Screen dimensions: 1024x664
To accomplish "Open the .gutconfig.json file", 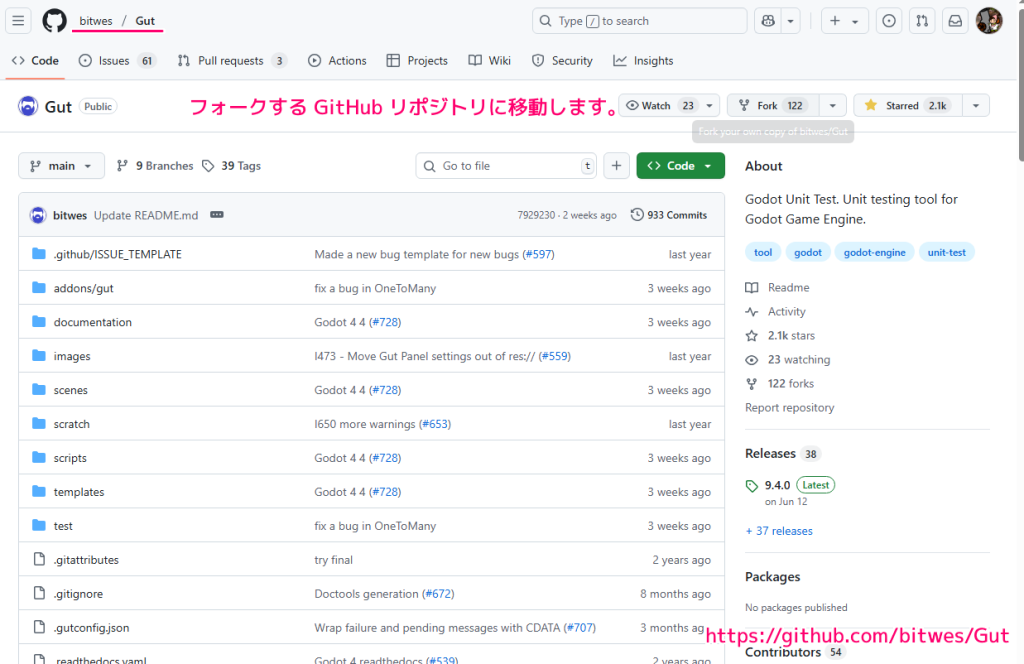I will (91, 627).
